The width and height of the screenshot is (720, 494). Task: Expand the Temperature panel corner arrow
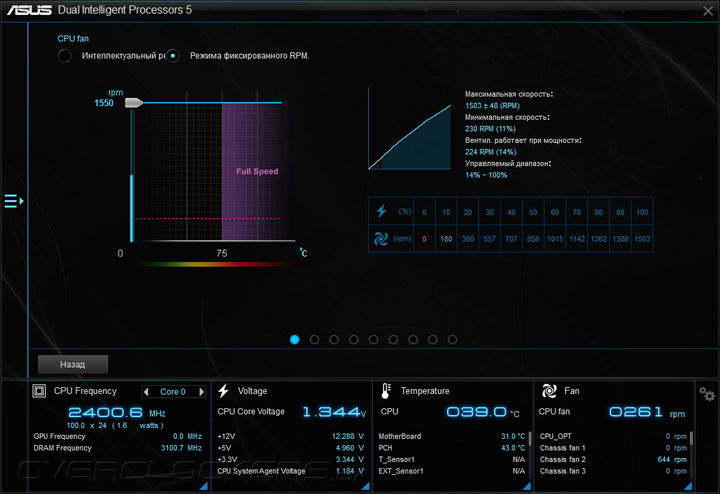[x=527, y=486]
